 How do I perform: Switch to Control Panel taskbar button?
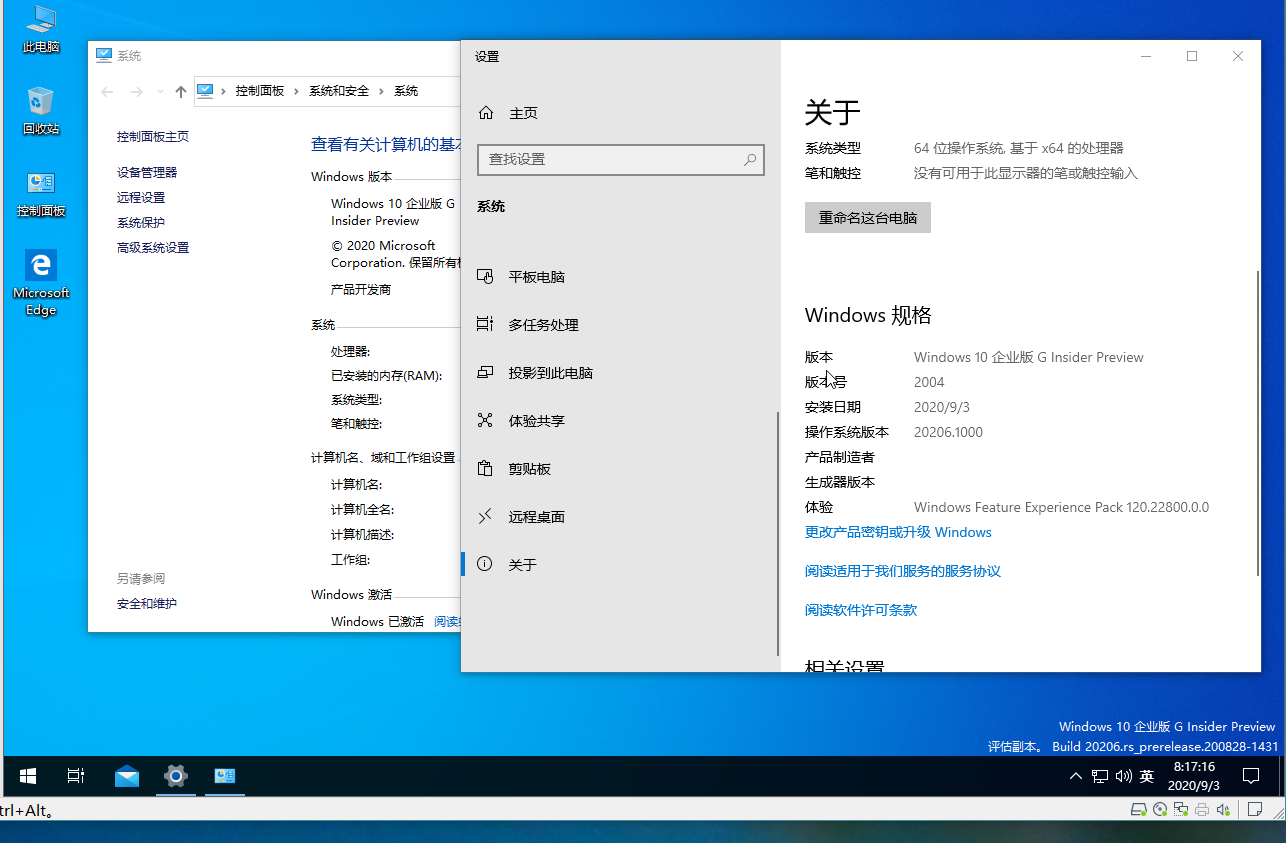coord(224,775)
